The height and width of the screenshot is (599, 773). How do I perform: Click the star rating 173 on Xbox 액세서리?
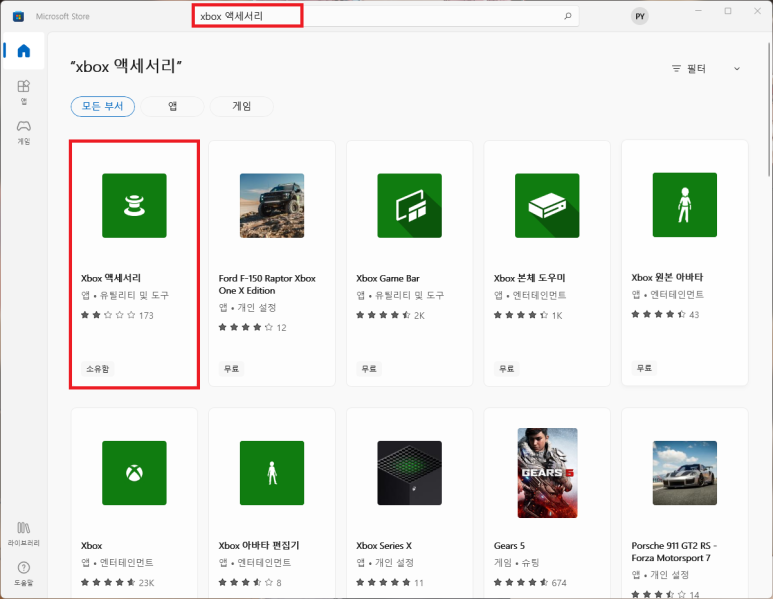coord(117,316)
